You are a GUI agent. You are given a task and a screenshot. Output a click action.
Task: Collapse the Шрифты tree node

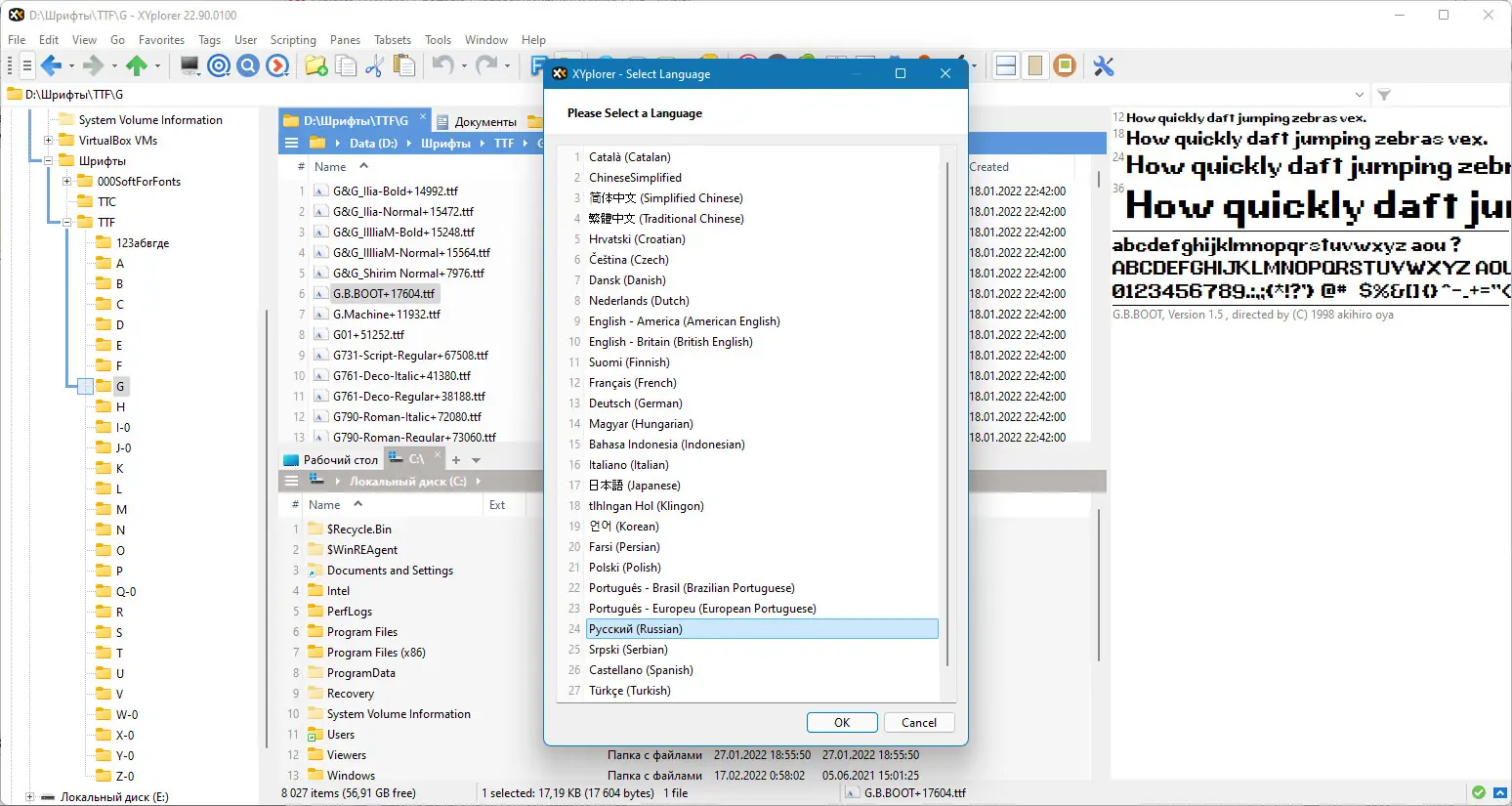(x=48, y=161)
